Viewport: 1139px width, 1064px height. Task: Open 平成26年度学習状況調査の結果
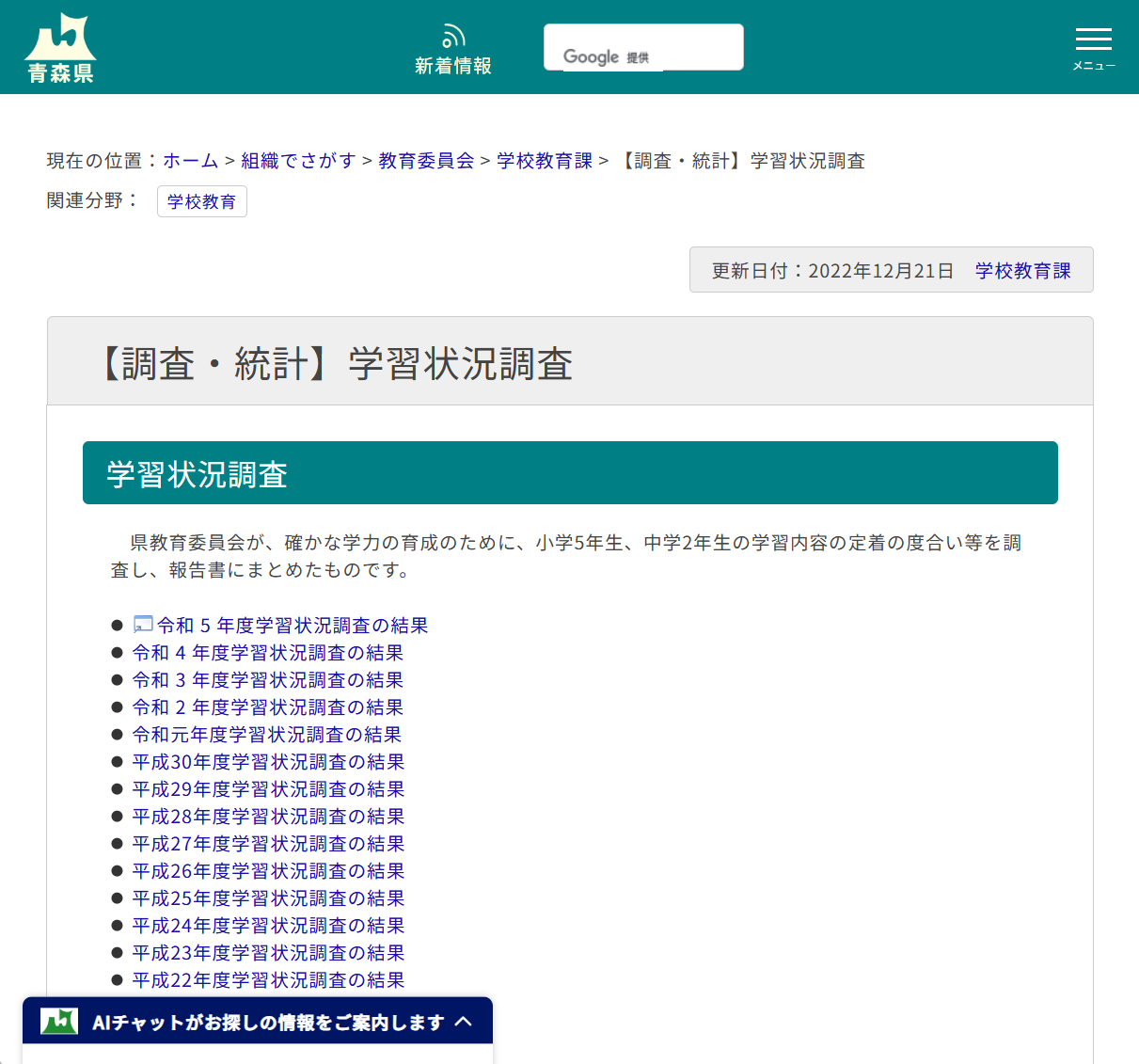click(x=267, y=870)
